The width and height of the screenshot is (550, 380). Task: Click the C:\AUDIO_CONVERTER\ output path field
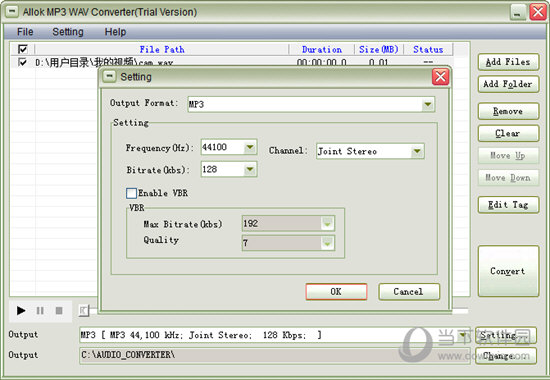click(x=275, y=355)
